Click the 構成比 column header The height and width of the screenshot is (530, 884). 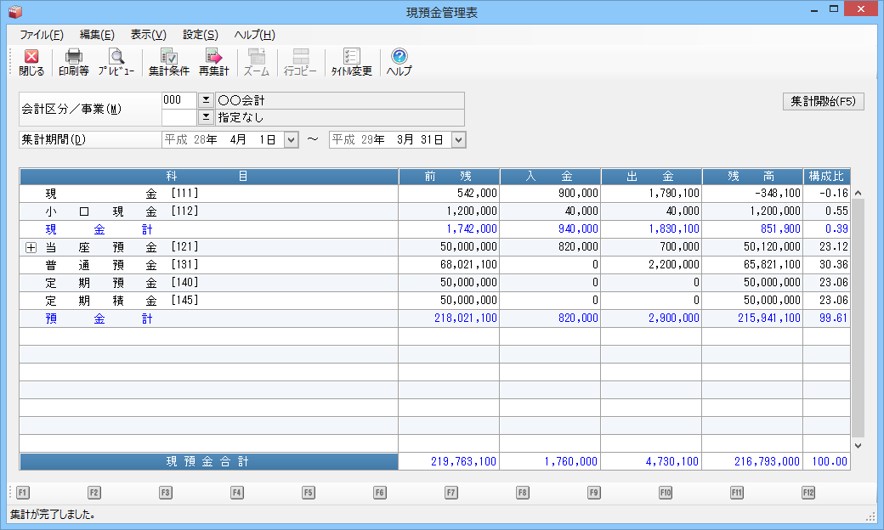(x=827, y=176)
